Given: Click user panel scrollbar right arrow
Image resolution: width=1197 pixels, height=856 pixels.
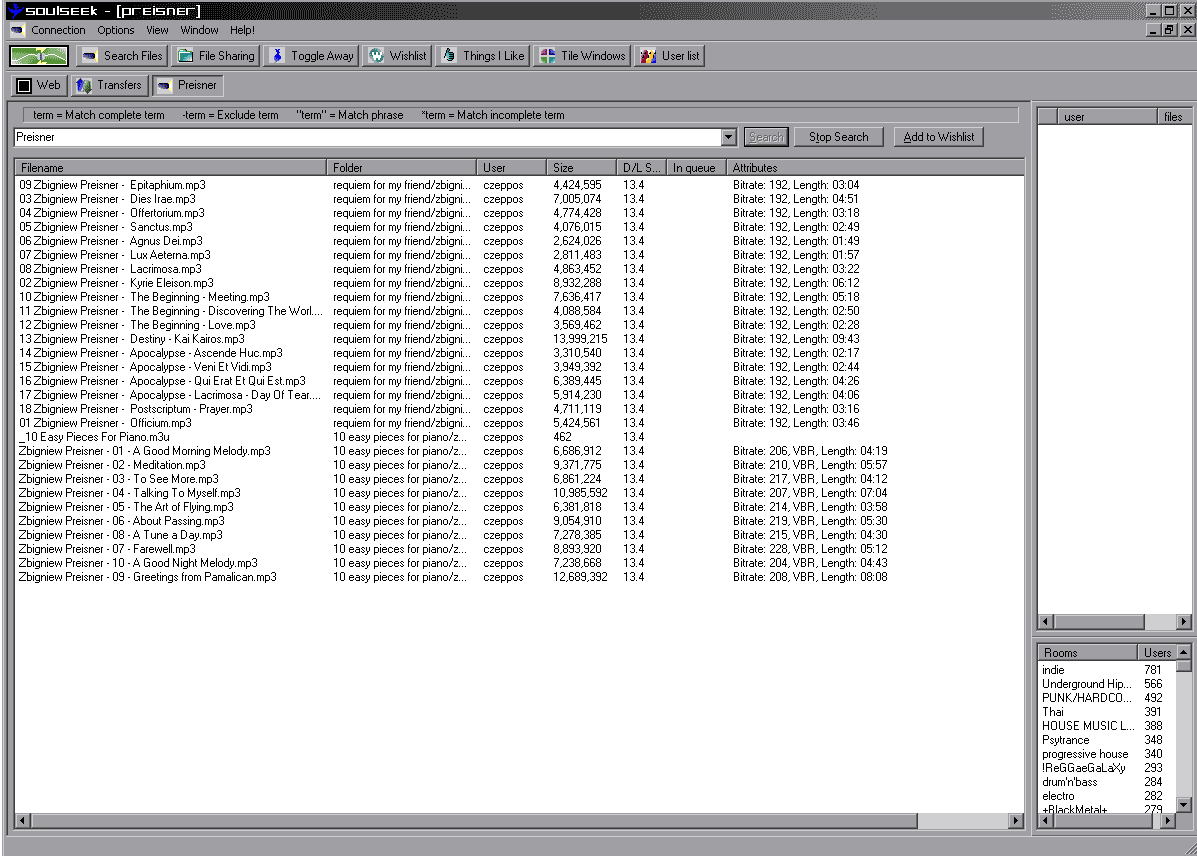Looking at the screenshot, I should point(1183,622).
